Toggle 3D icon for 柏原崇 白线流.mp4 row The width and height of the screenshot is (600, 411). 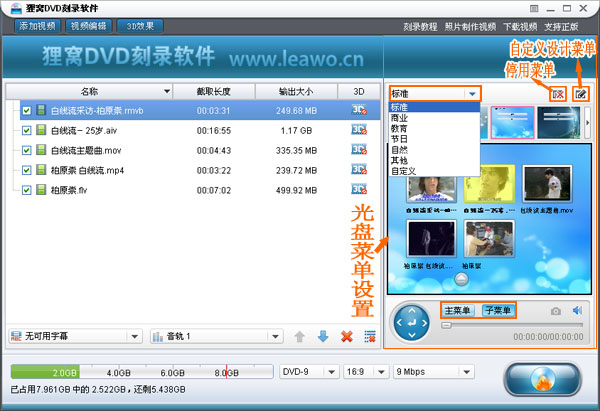coord(359,170)
